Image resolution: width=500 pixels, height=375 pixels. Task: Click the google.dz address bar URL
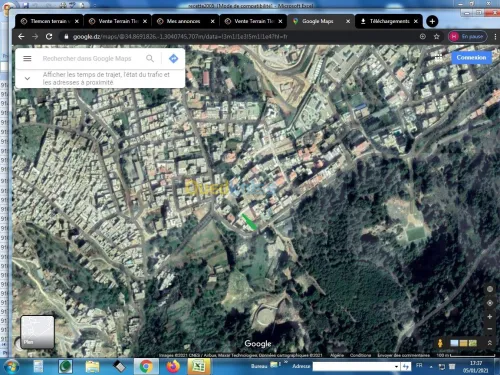tap(180, 37)
